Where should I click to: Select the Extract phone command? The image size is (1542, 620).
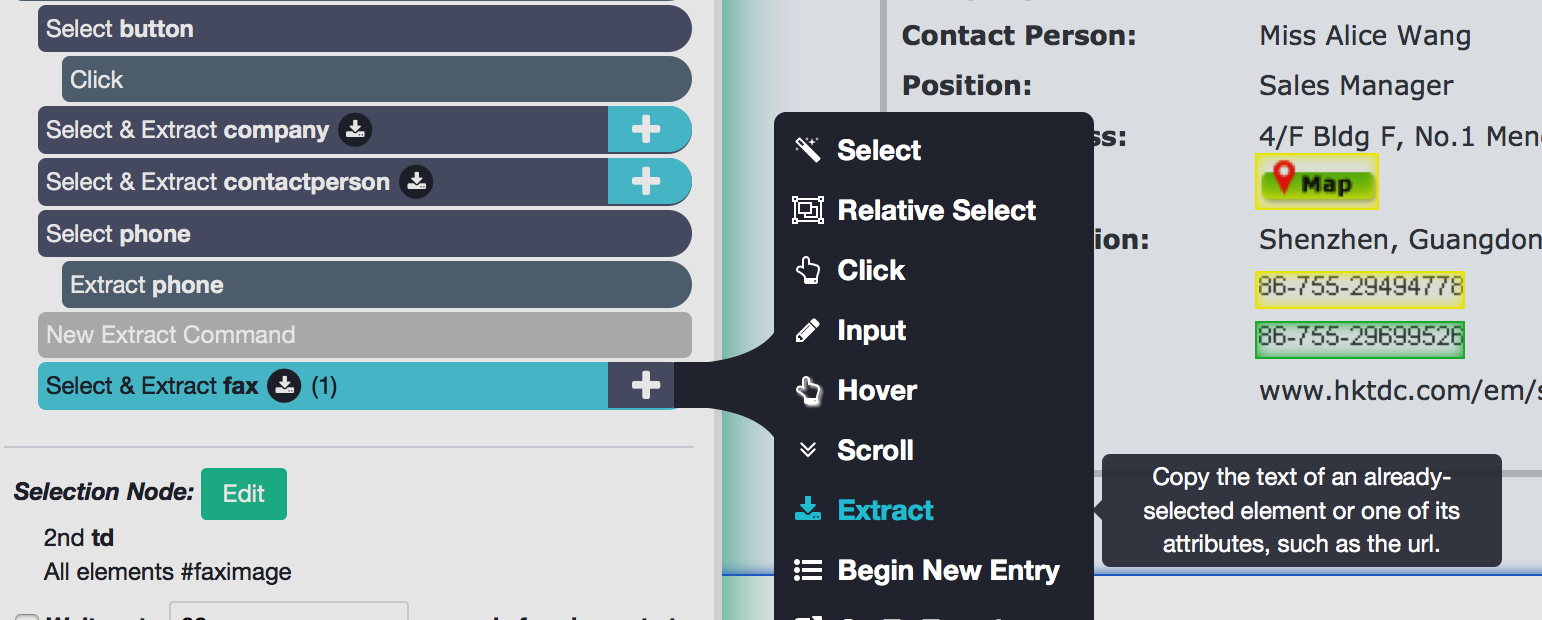(x=377, y=285)
